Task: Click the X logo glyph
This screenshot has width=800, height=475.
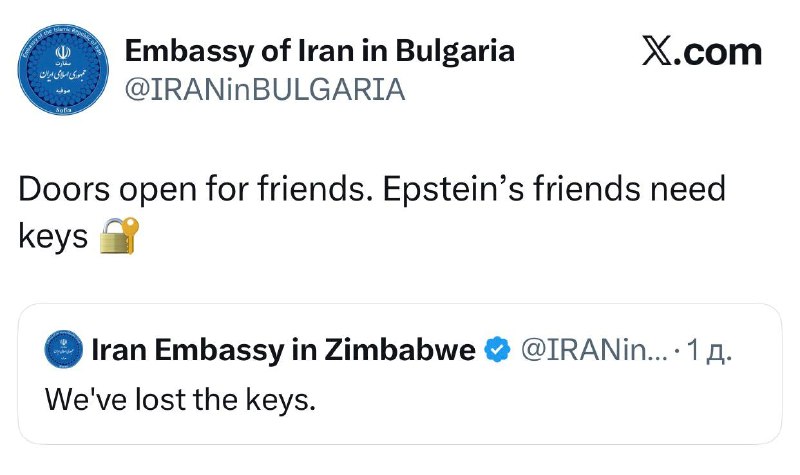Action: click(x=656, y=53)
